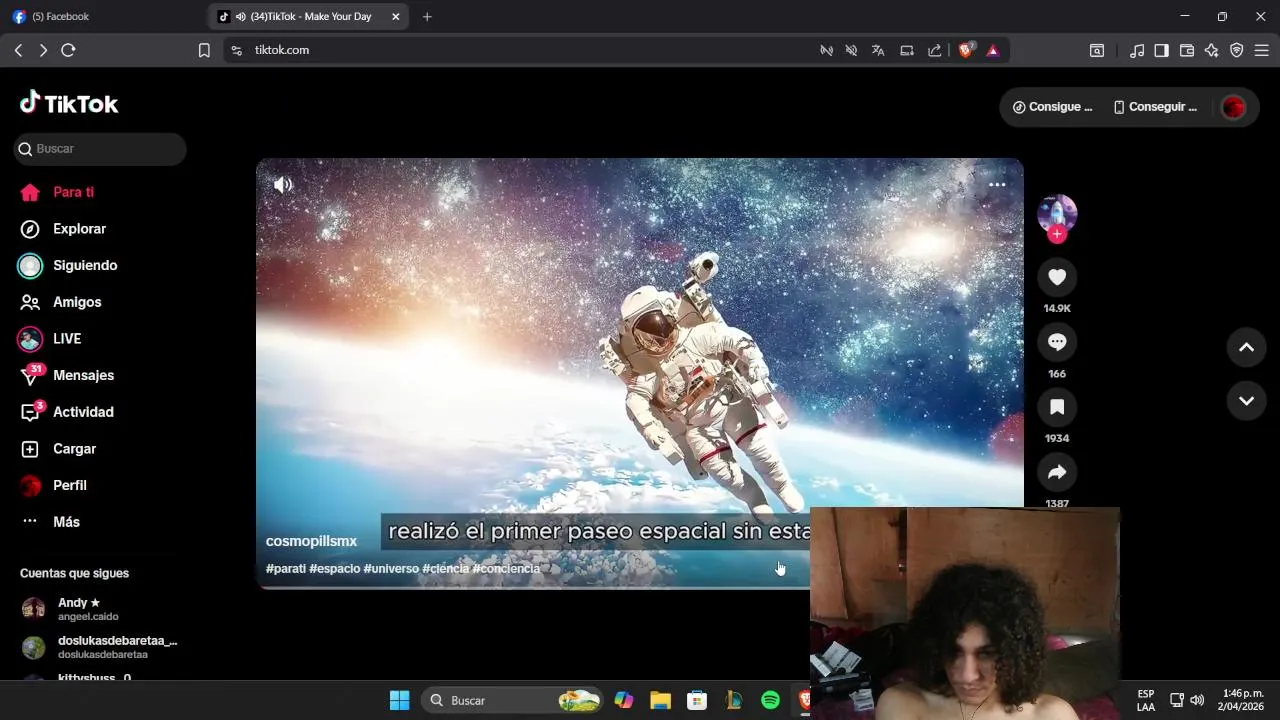Open followed account Andy ★
This screenshot has width=1280, height=720.
tap(100, 609)
